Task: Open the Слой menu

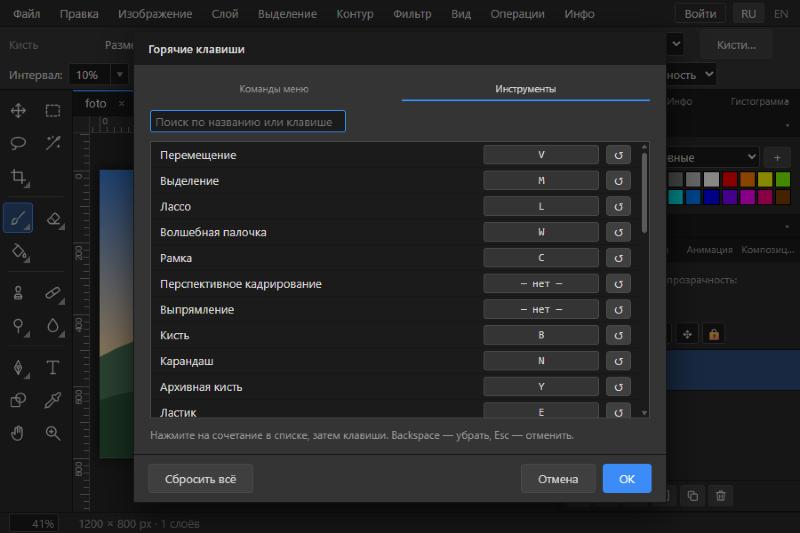Action: point(225,14)
